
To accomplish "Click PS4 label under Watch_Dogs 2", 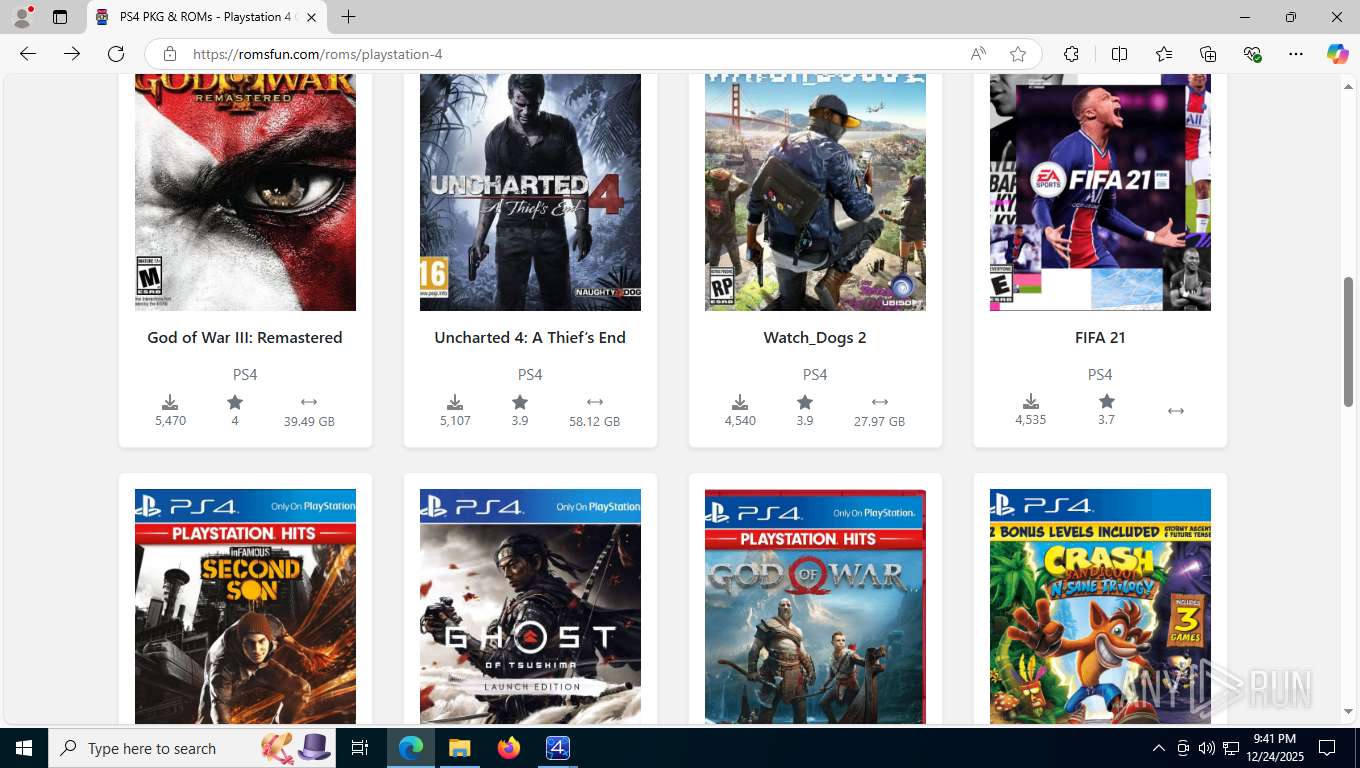I will pos(815,375).
